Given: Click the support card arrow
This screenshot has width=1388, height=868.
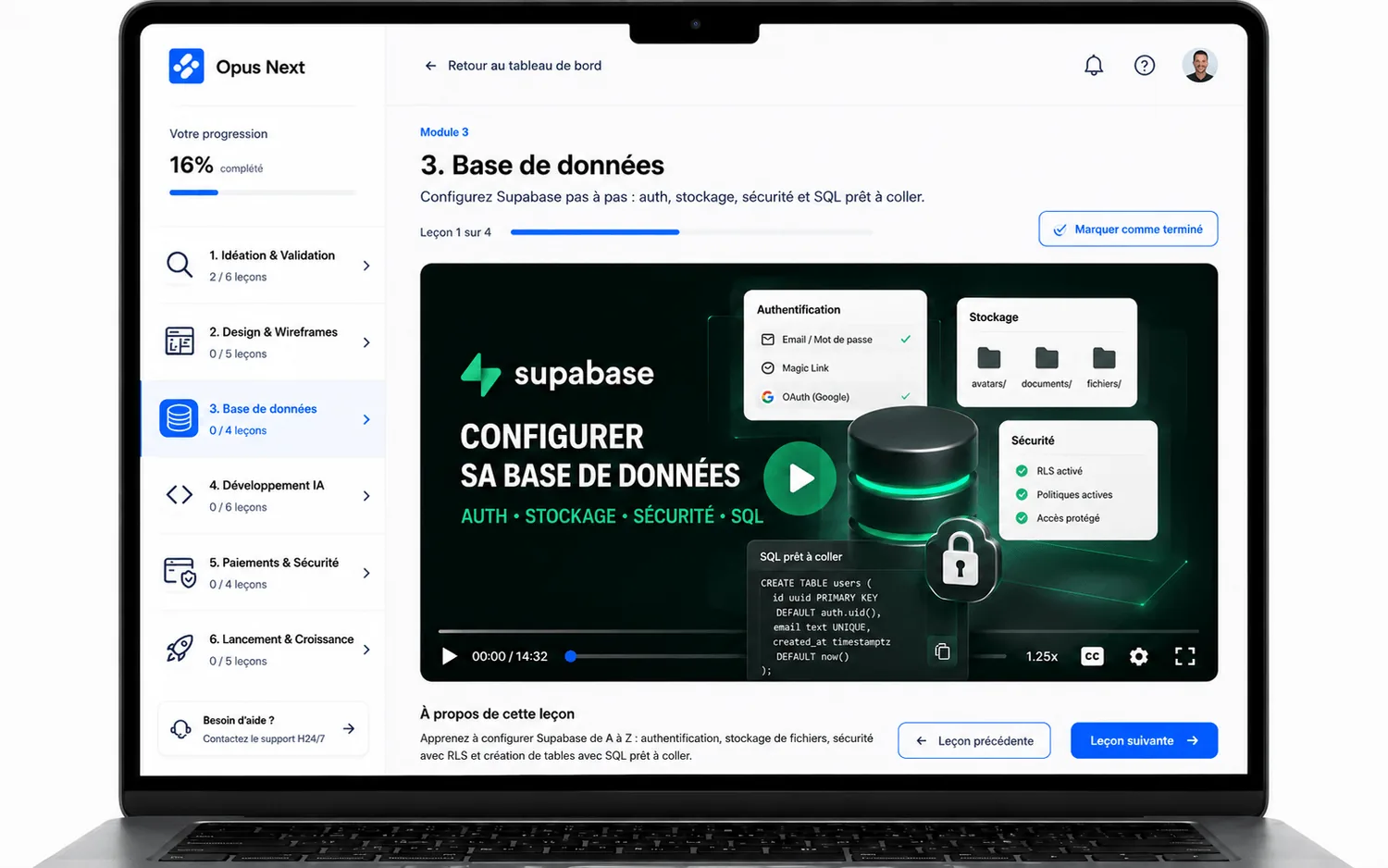Looking at the screenshot, I should coord(349,729).
